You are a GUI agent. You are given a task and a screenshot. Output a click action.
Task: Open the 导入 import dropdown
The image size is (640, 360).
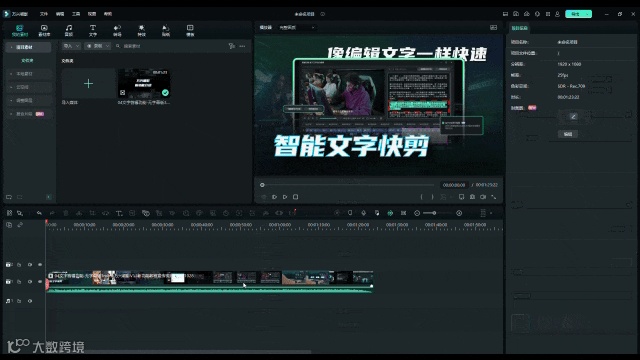click(71, 46)
